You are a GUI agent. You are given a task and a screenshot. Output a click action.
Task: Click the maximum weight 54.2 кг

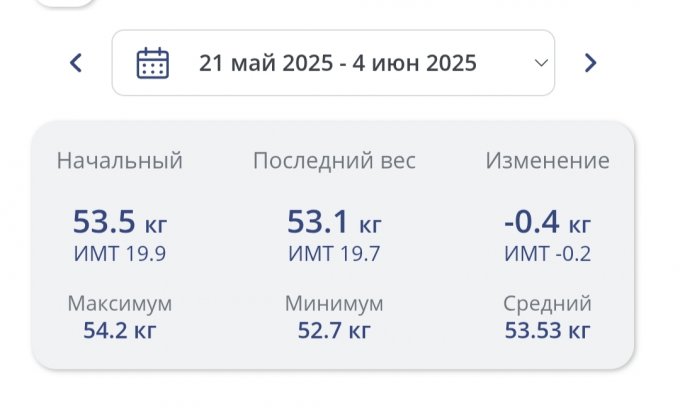pos(119,328)
